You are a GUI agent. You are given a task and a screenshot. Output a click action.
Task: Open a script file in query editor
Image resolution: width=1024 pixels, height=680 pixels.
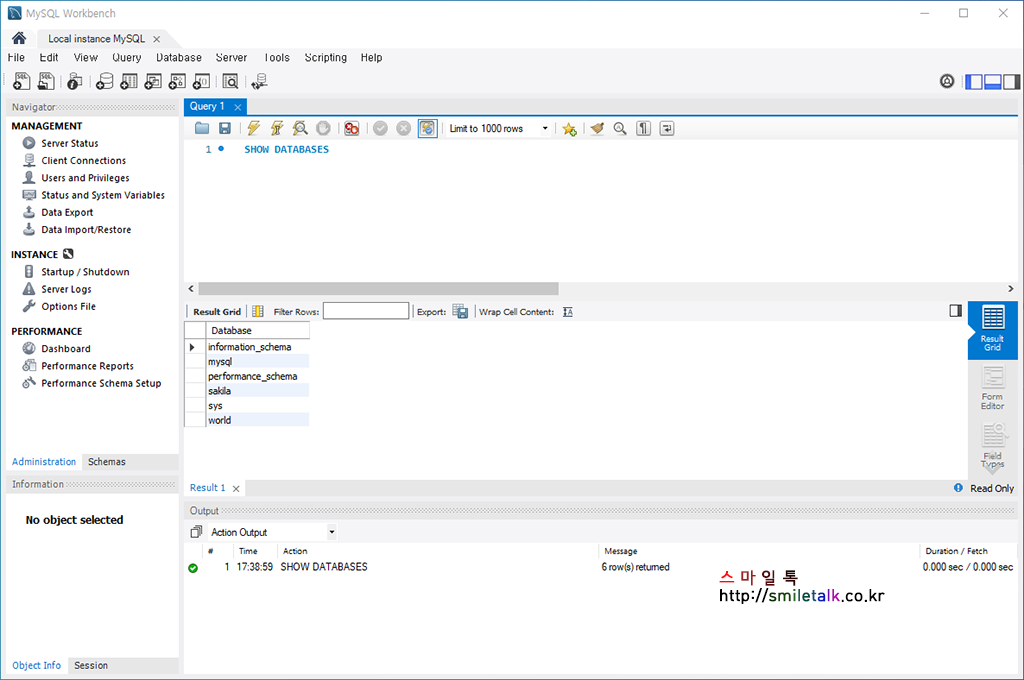click(202, 129)
